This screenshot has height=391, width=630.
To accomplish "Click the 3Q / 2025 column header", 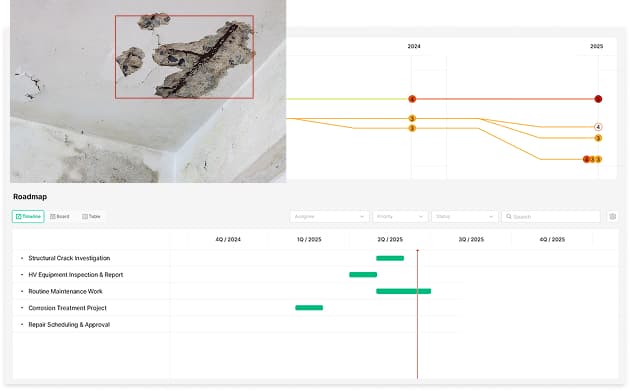I will [471, 239].
